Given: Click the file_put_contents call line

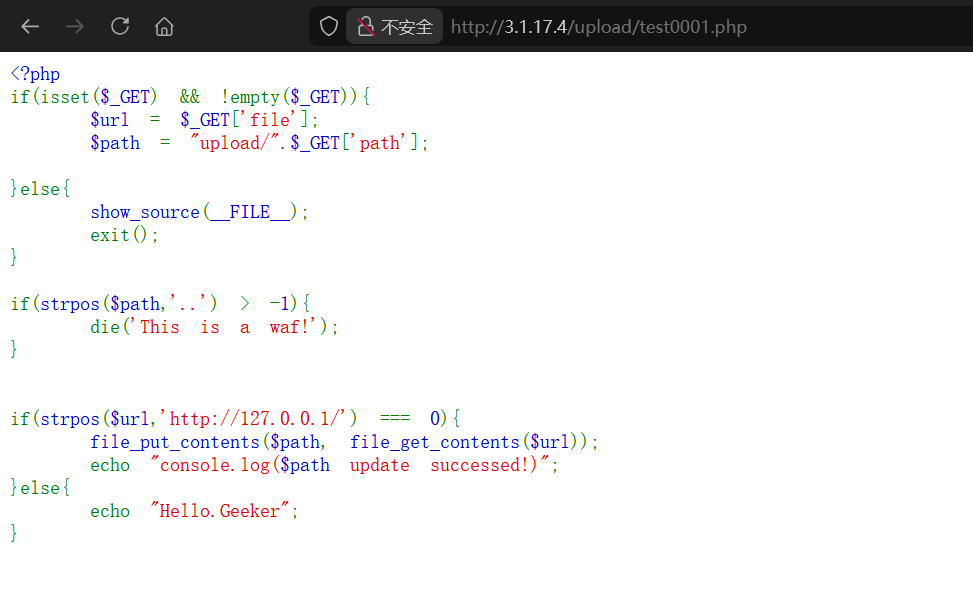Looking at the screenshot, I should pyautogui.click(x=344, y=441).
